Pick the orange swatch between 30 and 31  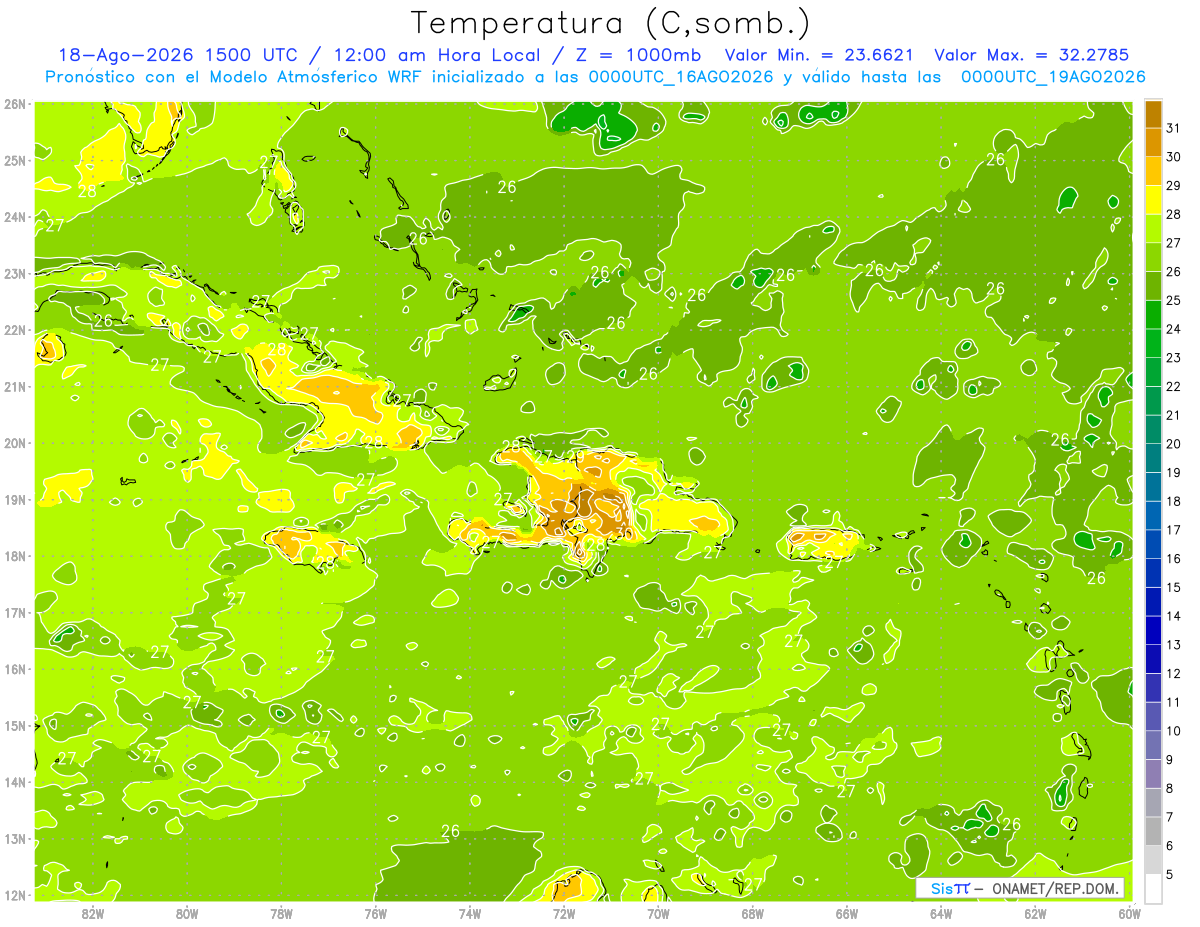click(1154, 144)
